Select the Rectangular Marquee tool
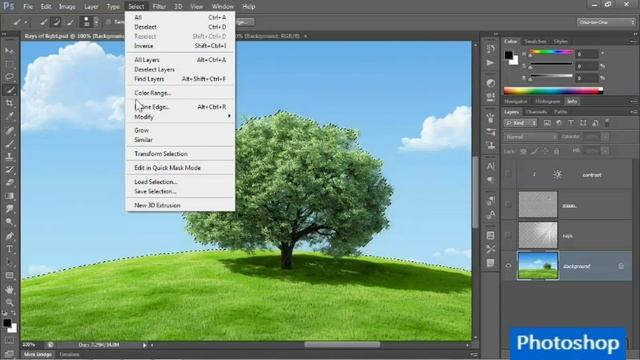640x360 pixels. tap(9, 64)
